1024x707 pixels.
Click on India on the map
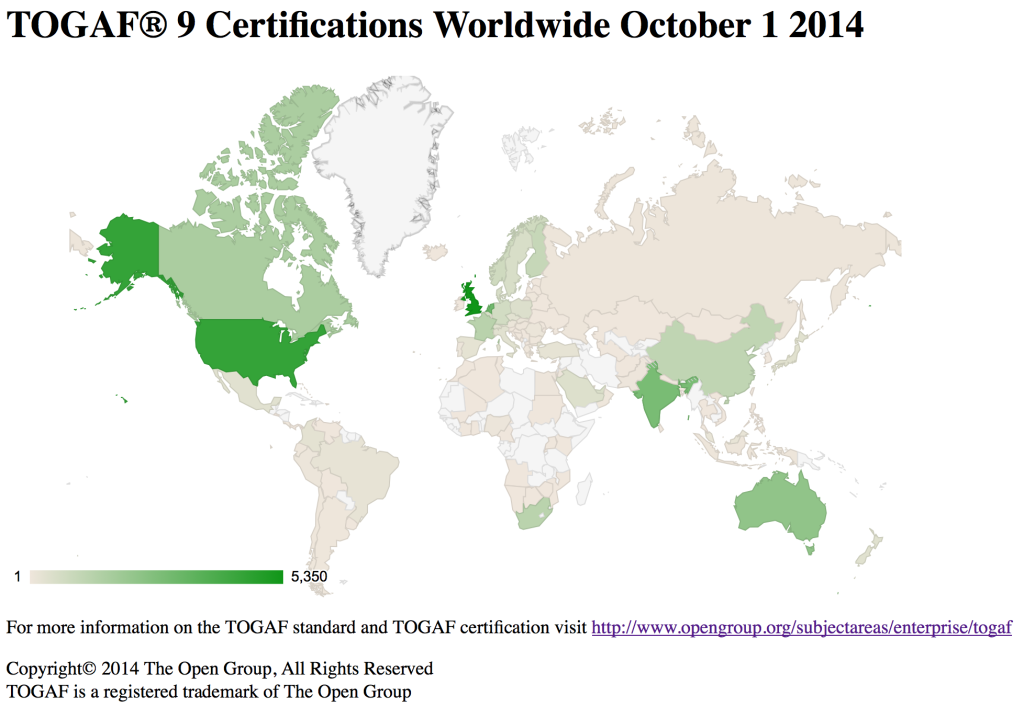(x=656, y=395)
